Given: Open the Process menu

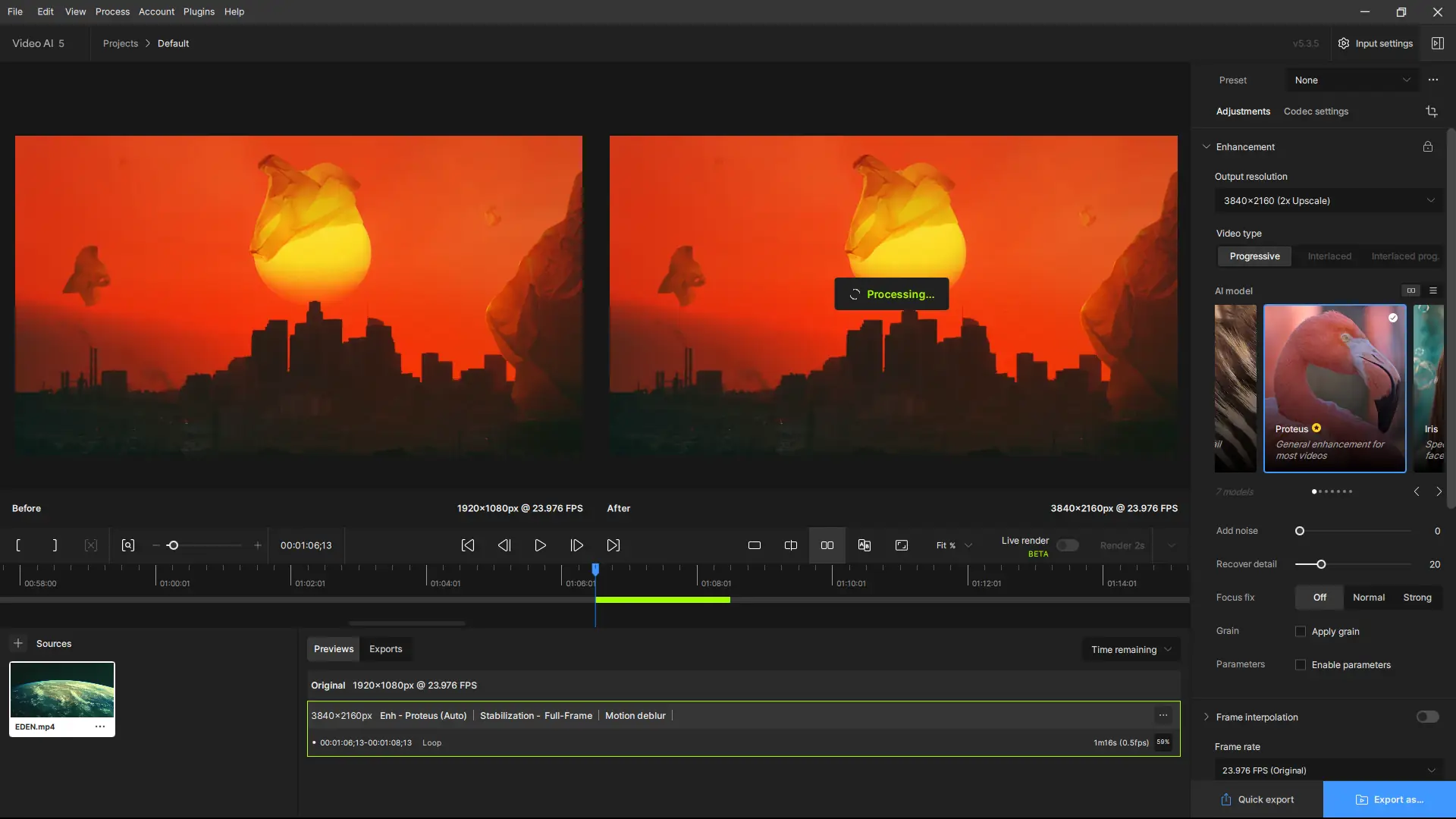Looking at the screenshot, I should pos(112,11).
